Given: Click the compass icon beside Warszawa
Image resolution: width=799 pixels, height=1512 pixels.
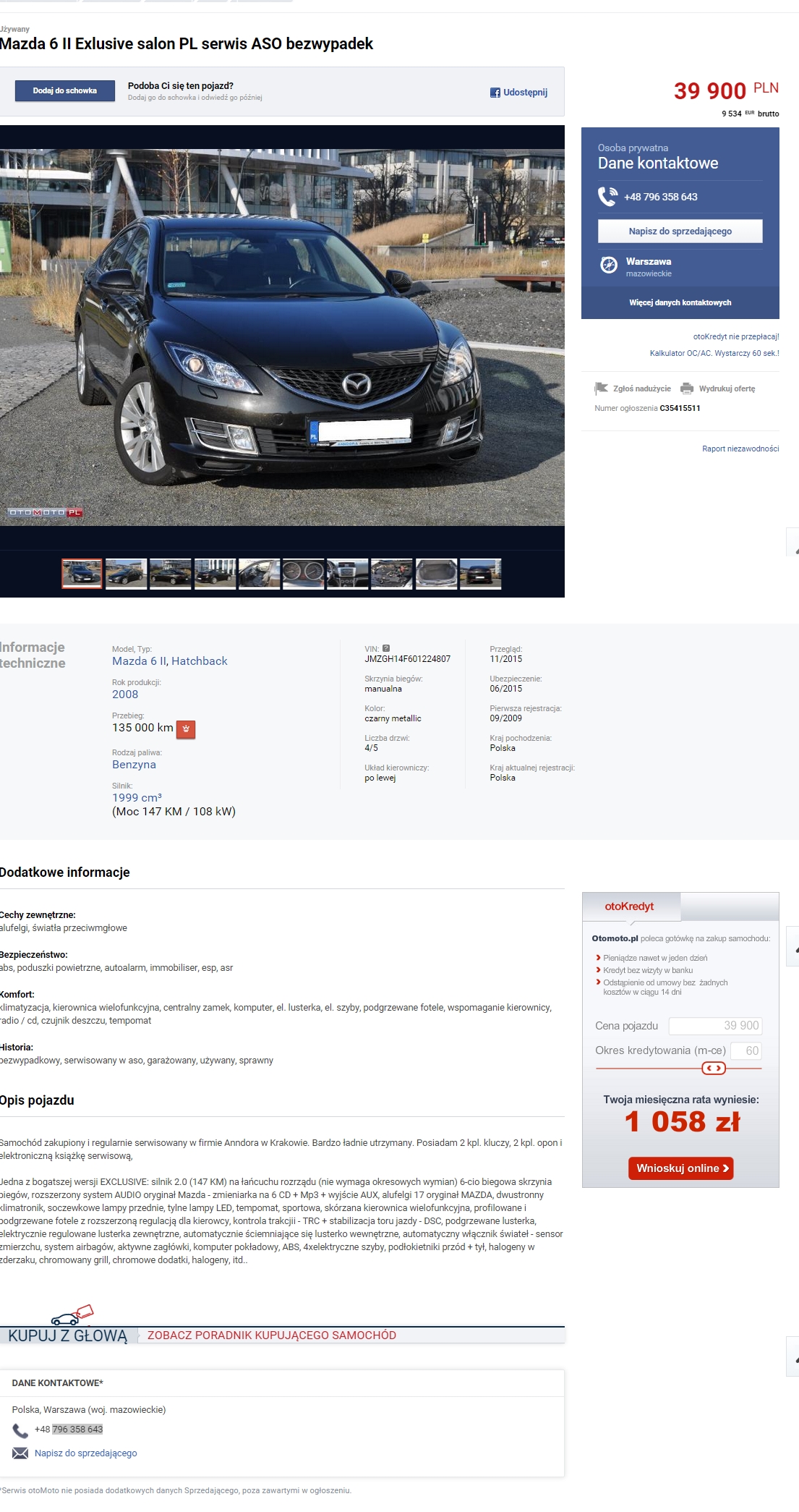Looking at the screenshot, I should click(609, 265).
